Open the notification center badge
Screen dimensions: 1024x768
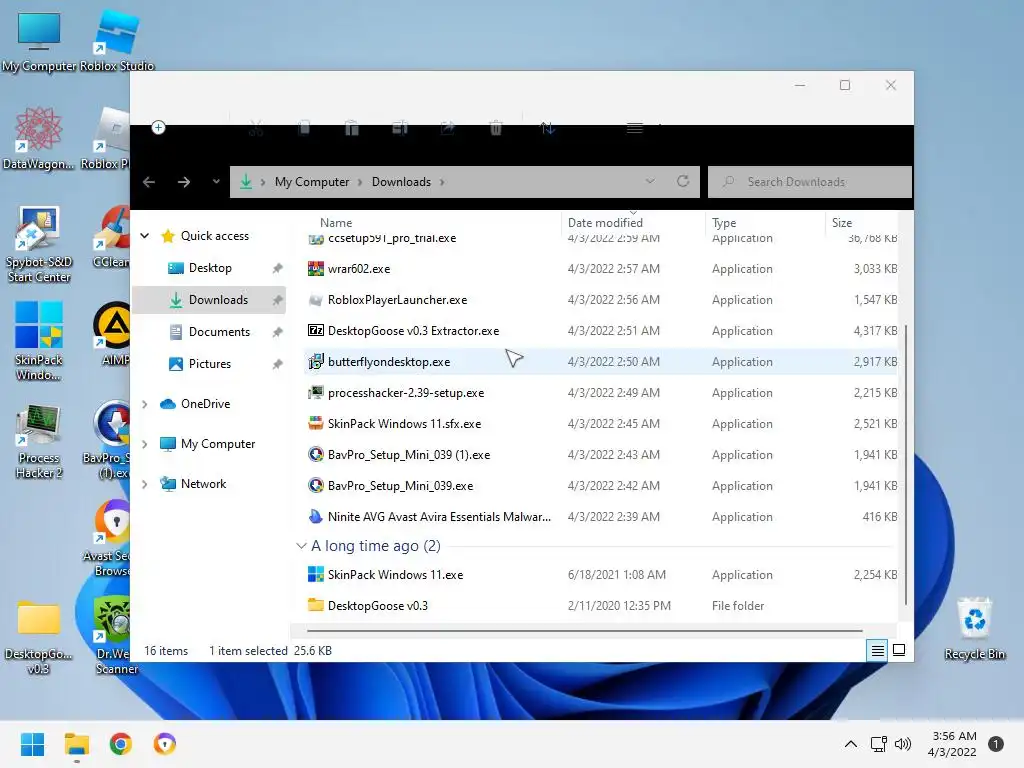996,744
